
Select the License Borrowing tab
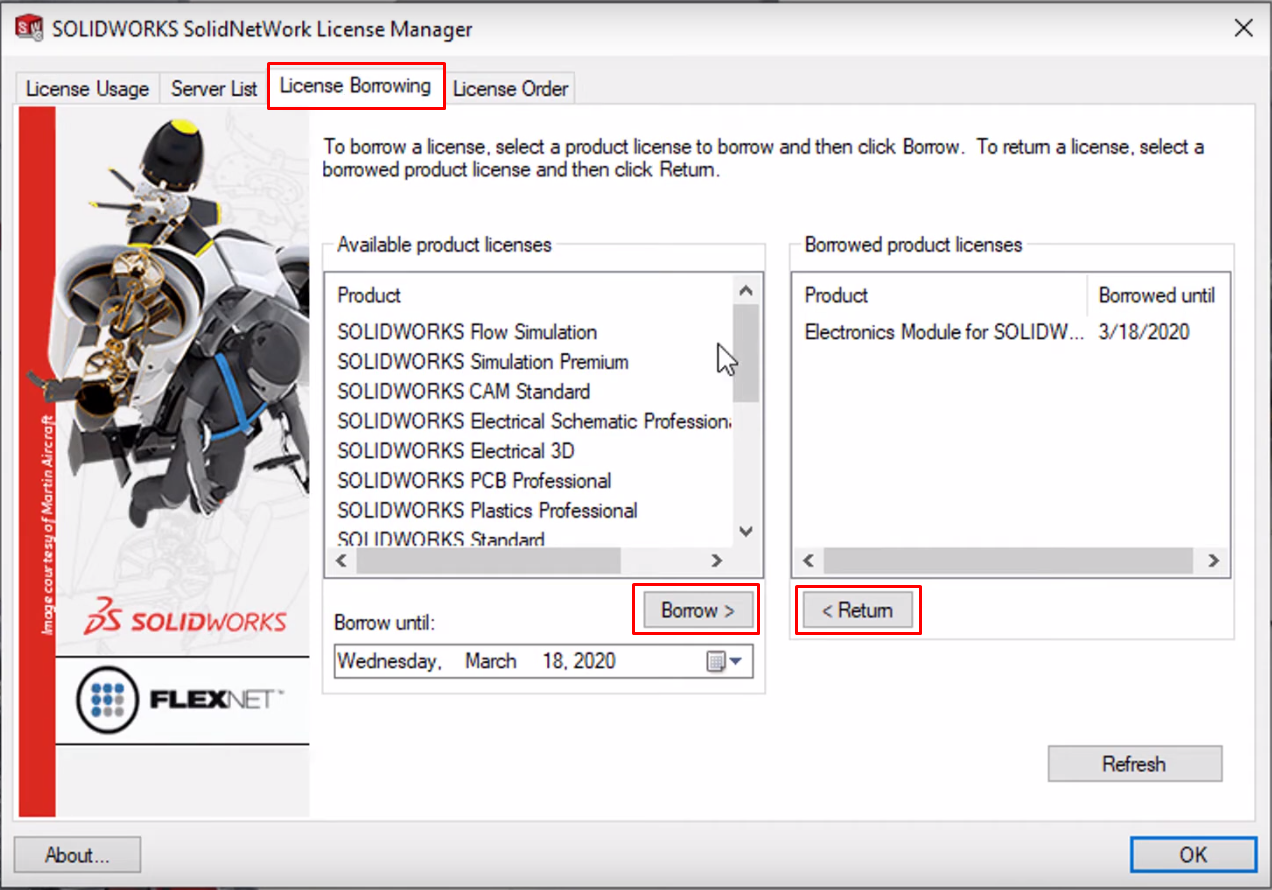point(355,86)
